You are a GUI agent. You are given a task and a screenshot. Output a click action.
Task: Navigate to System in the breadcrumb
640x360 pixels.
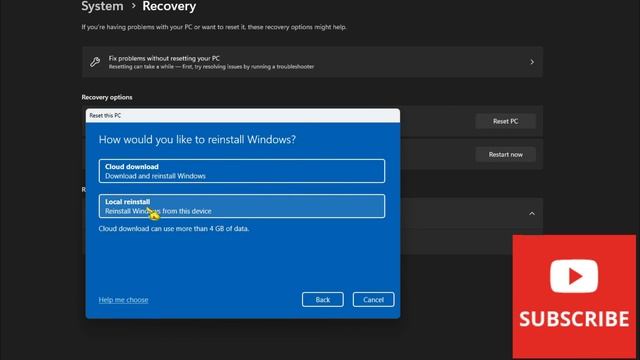(x=102, y=6)
